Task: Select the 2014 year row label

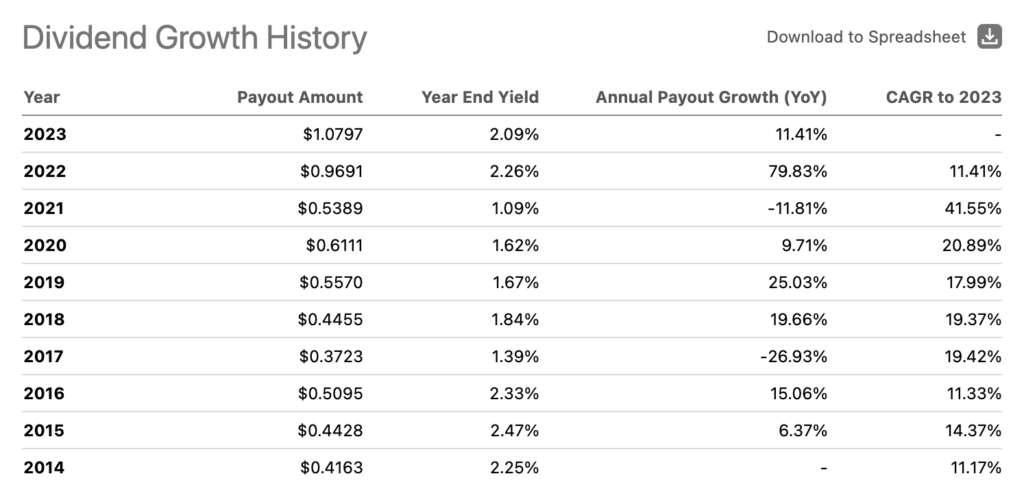Action: pos(45,467)
